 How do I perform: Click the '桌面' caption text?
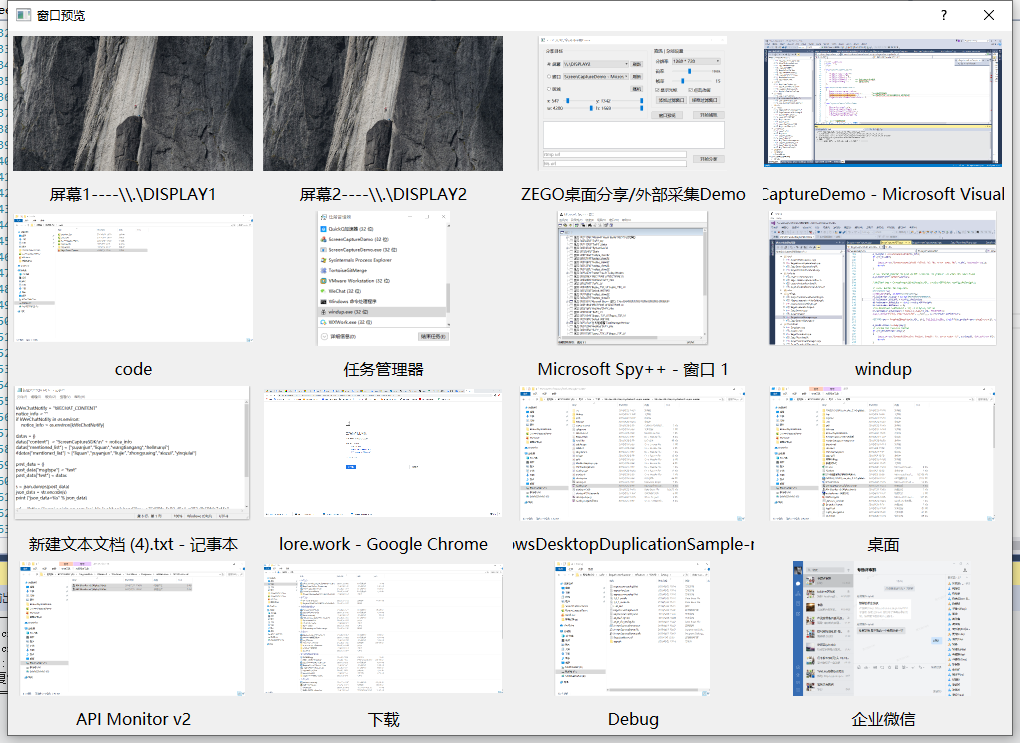coord(883,545)
